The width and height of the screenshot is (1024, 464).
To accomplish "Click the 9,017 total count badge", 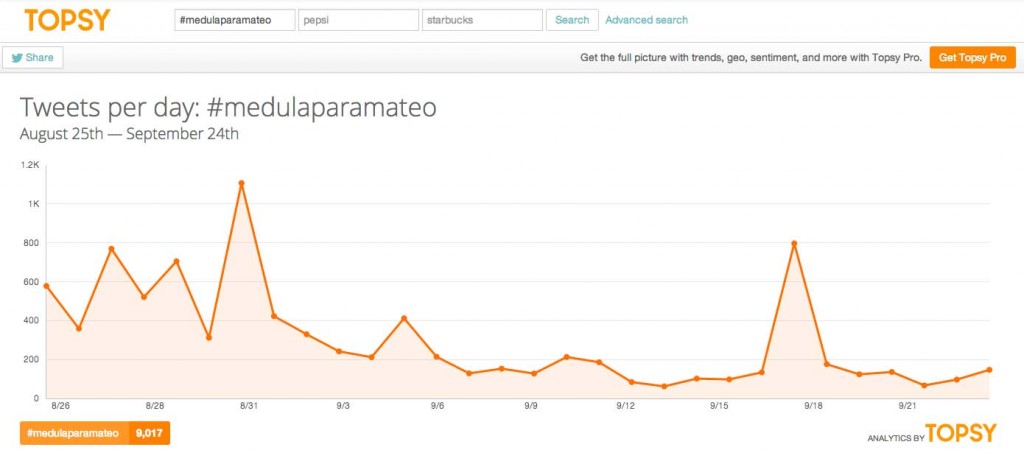I will click(x=150, y=433).
